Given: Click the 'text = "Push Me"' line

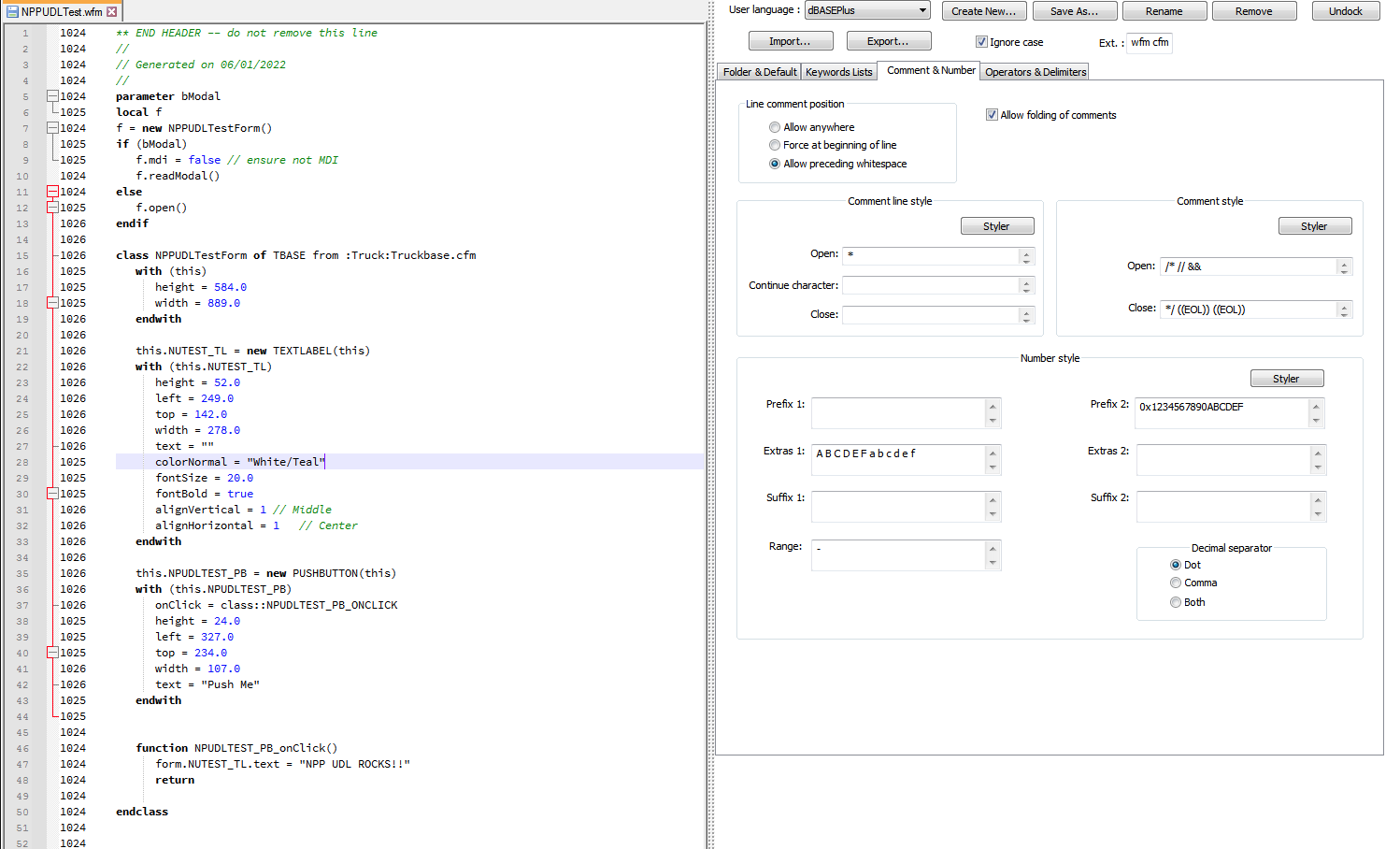Looking at the screenshot, I should click(207, 684).
